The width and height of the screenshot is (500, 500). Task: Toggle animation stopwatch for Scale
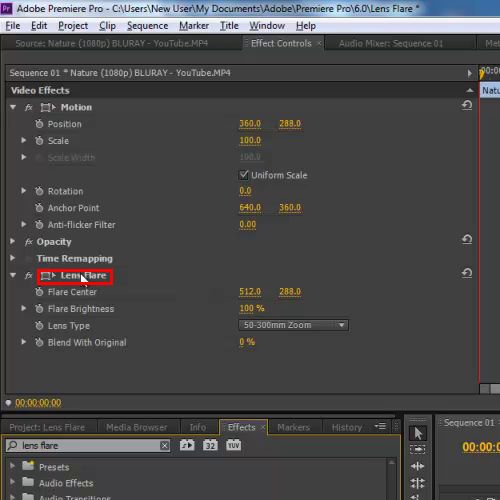click(39, 140)
